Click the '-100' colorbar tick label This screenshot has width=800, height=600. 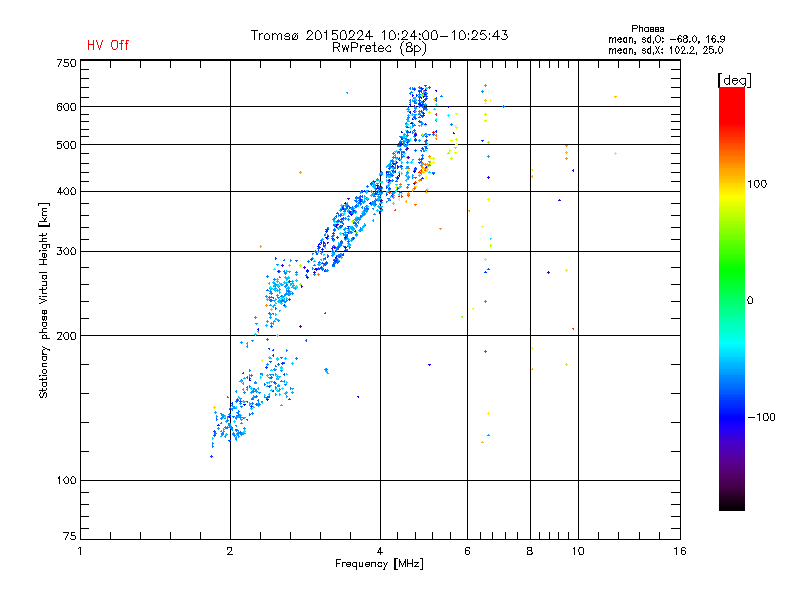[761, 417]
